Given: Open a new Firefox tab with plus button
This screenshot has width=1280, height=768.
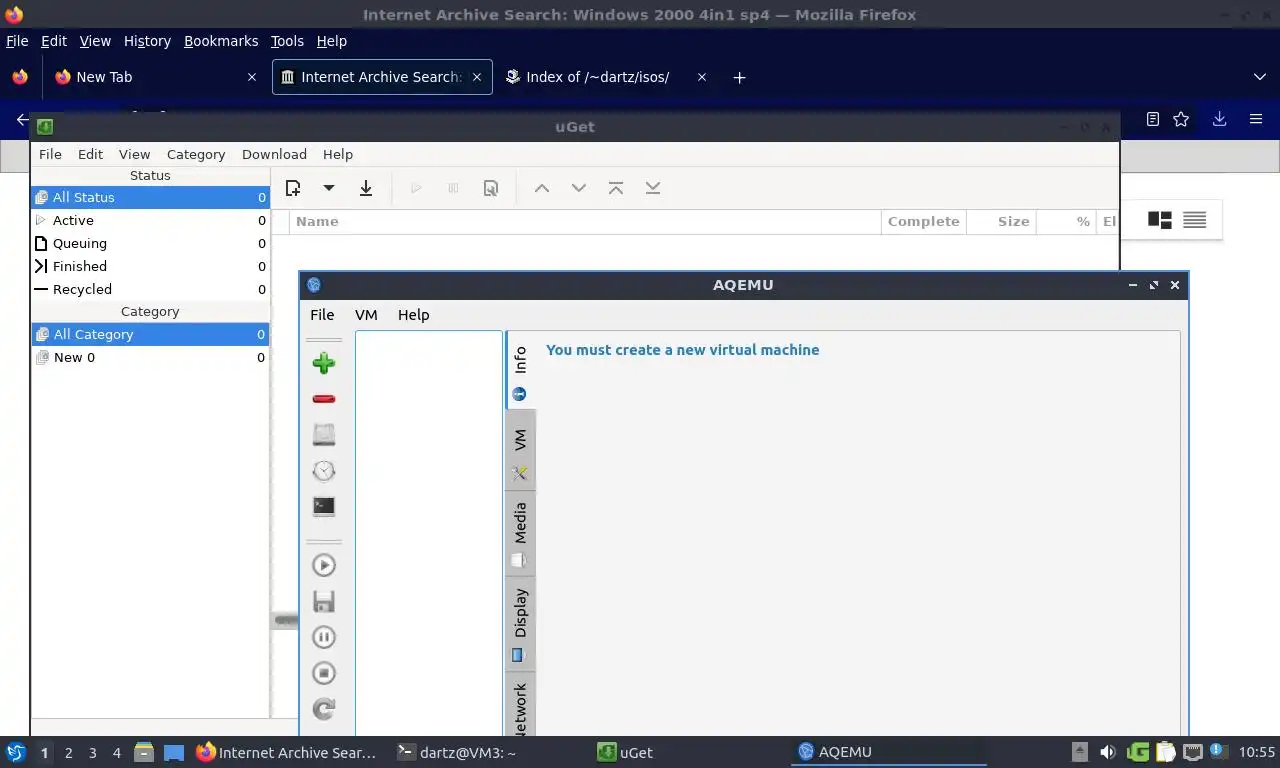Looking at the screenshot, I should pyautogui.click(x=739, y=77).
